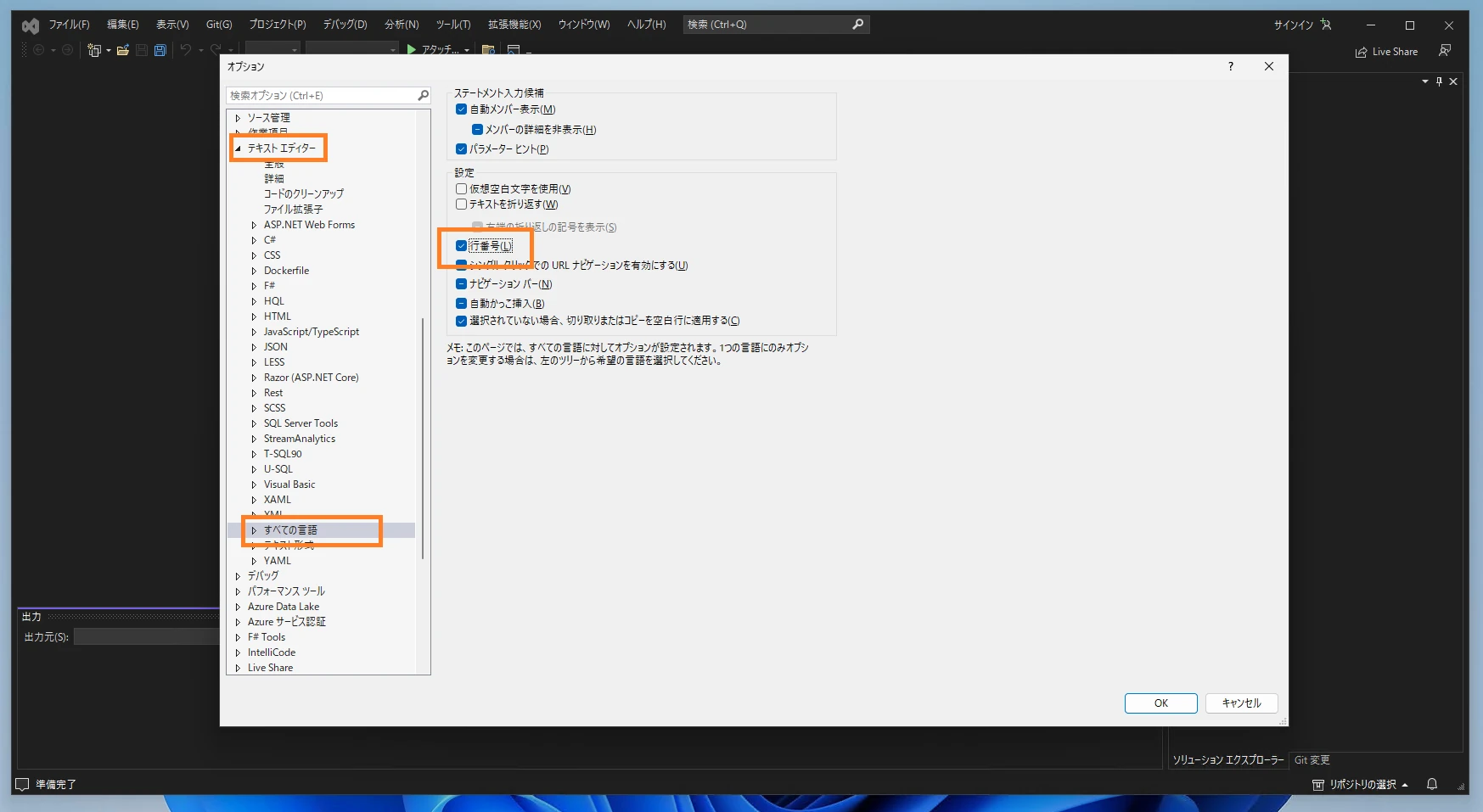Click the ready status icon
This screenshot has height=812, width=1483.
coord(23,784)
